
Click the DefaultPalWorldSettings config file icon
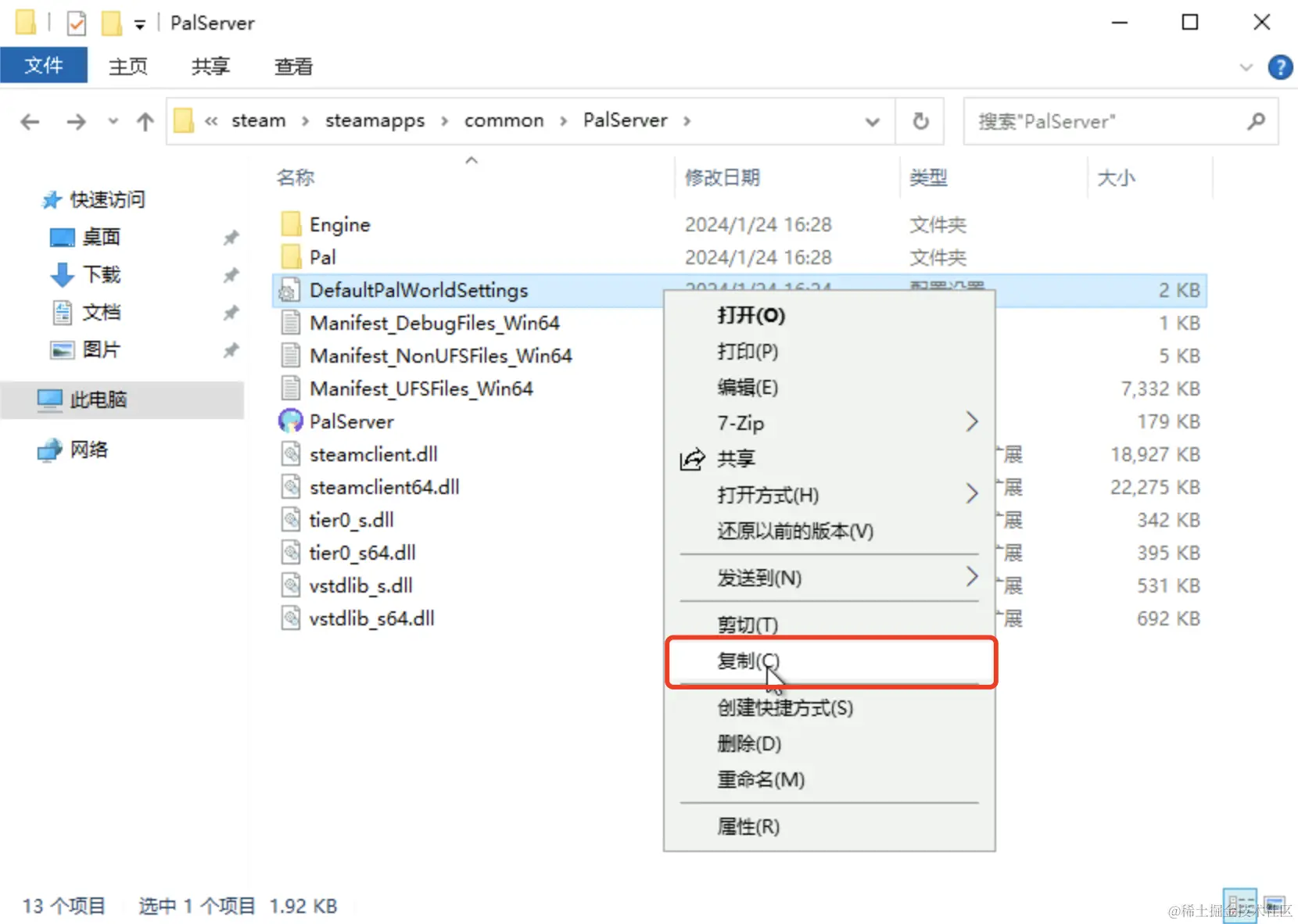(x=290, y=290)
